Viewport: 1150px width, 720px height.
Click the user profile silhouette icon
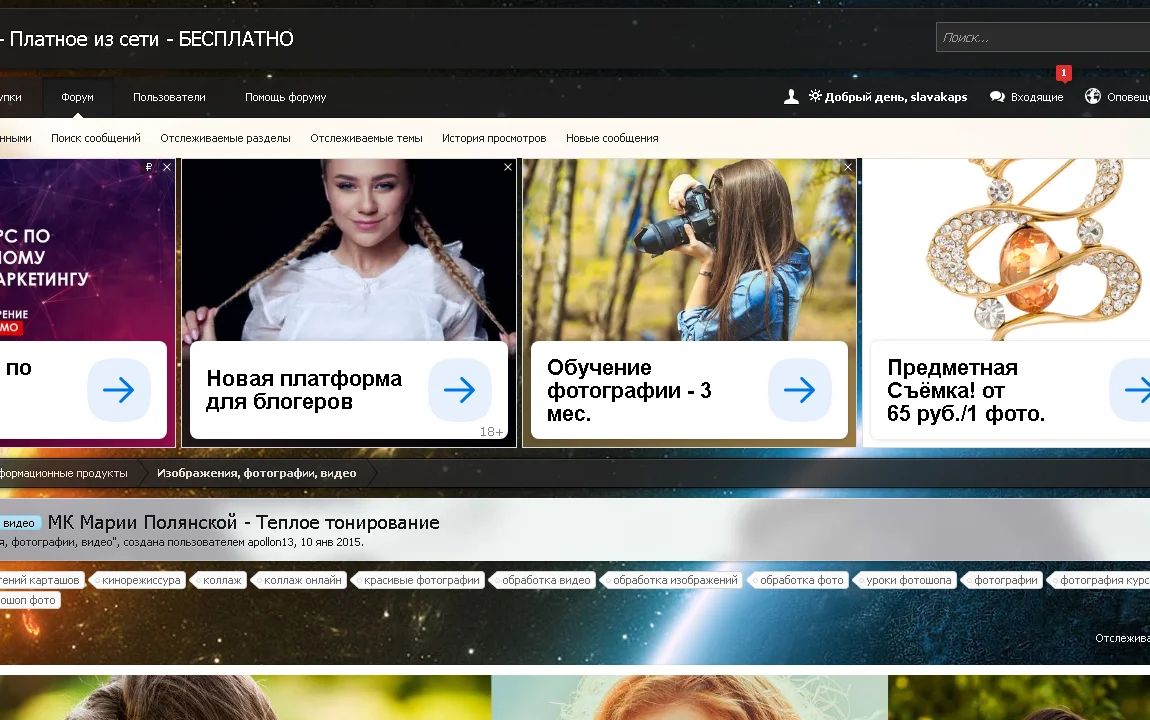coord(791,97)
